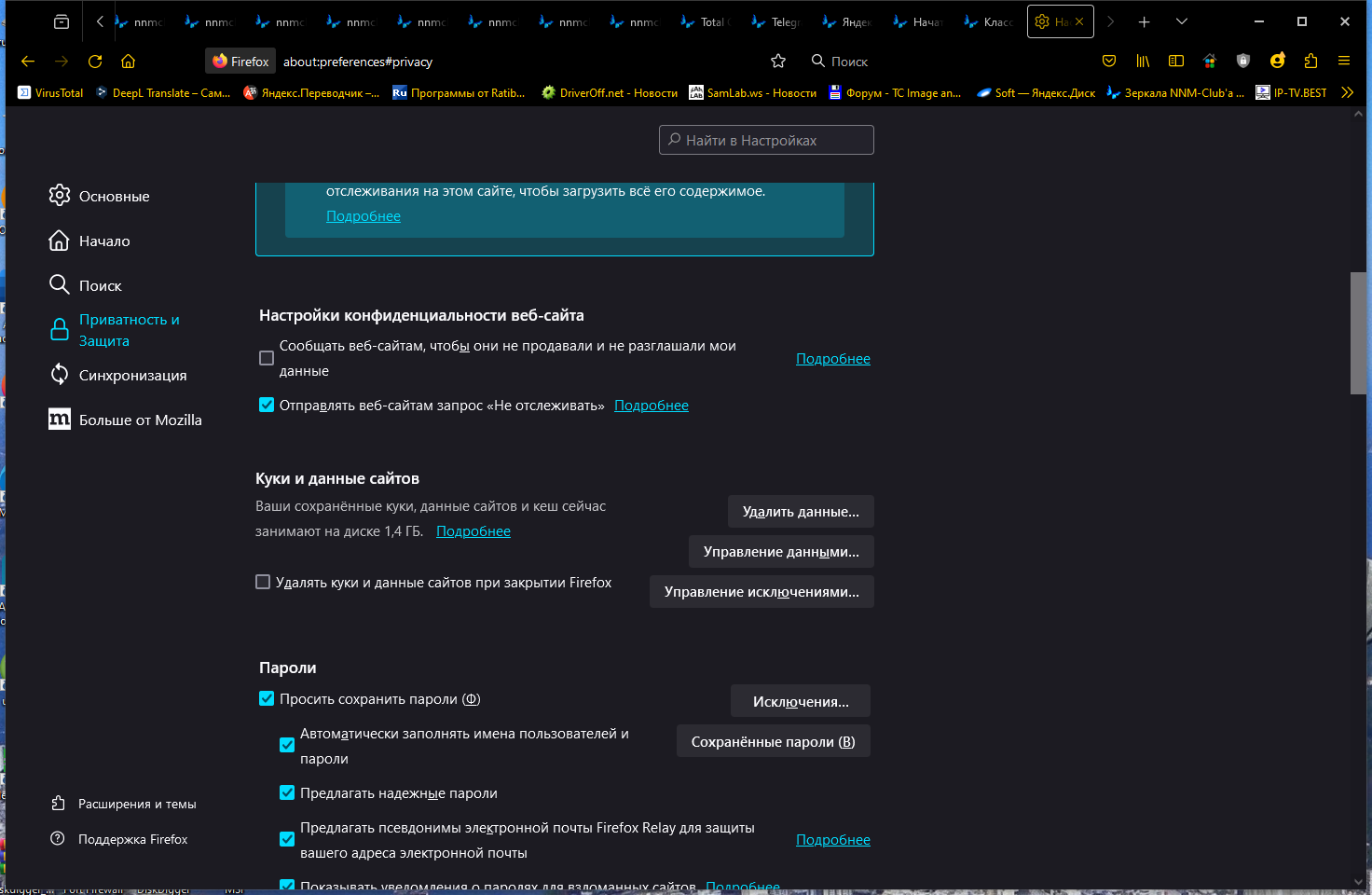Open Firefox View from the tab bar
This screenshot has width=1372, height=895.
pyautogui.click(x=62, y=21)
